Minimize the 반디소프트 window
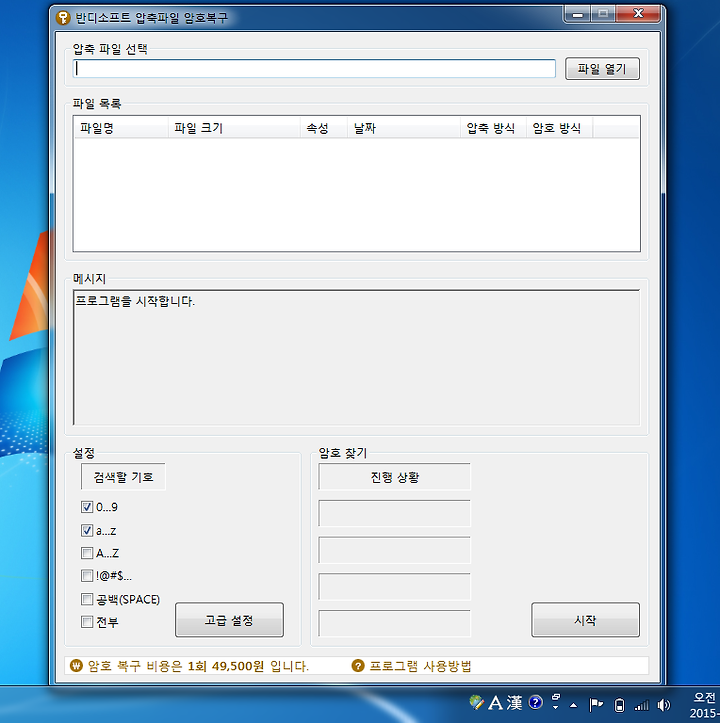720x723 pixels. [577, 14]
